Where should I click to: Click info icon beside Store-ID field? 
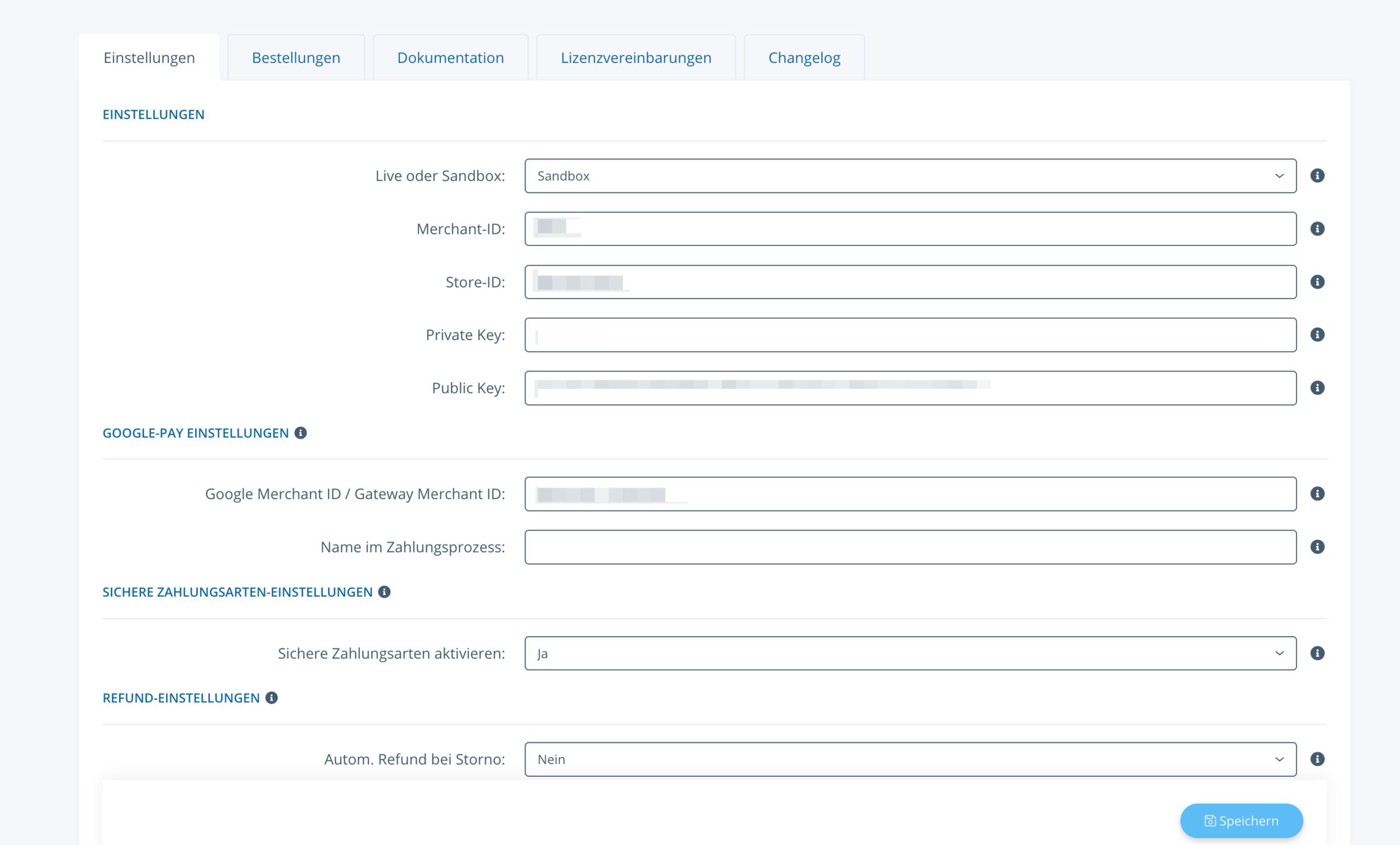pyautogui.click(x=1317, y=281)
